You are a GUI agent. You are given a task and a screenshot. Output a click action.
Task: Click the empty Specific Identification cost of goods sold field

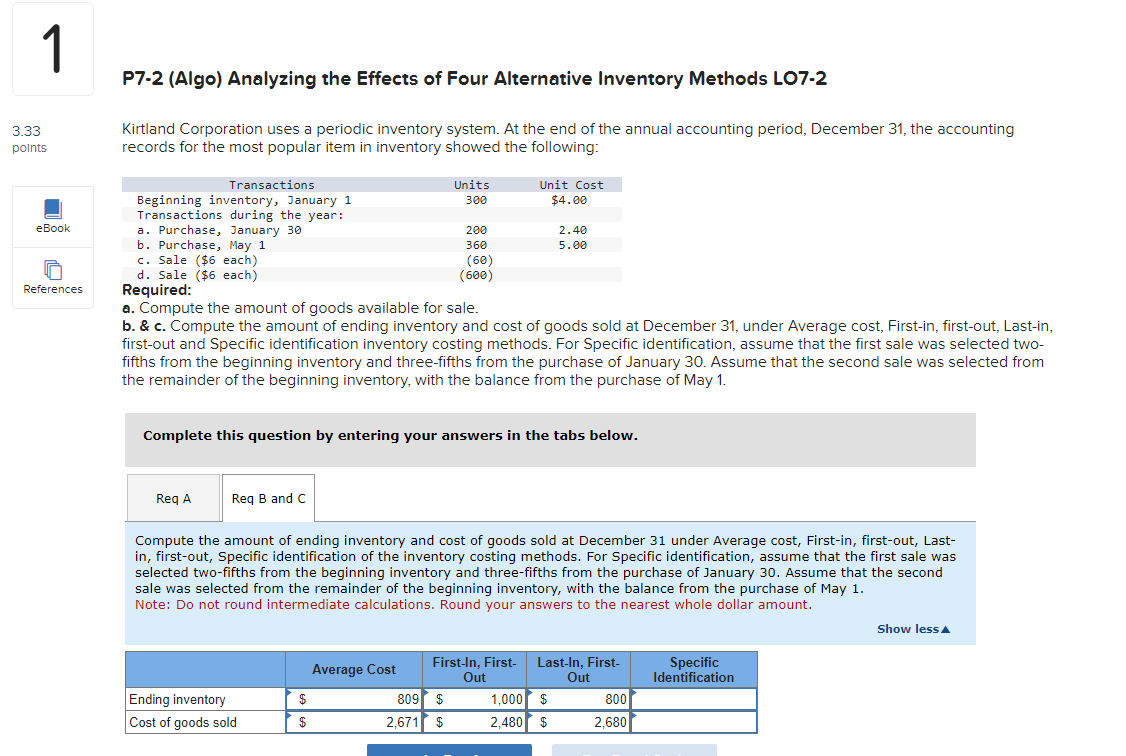694,721
